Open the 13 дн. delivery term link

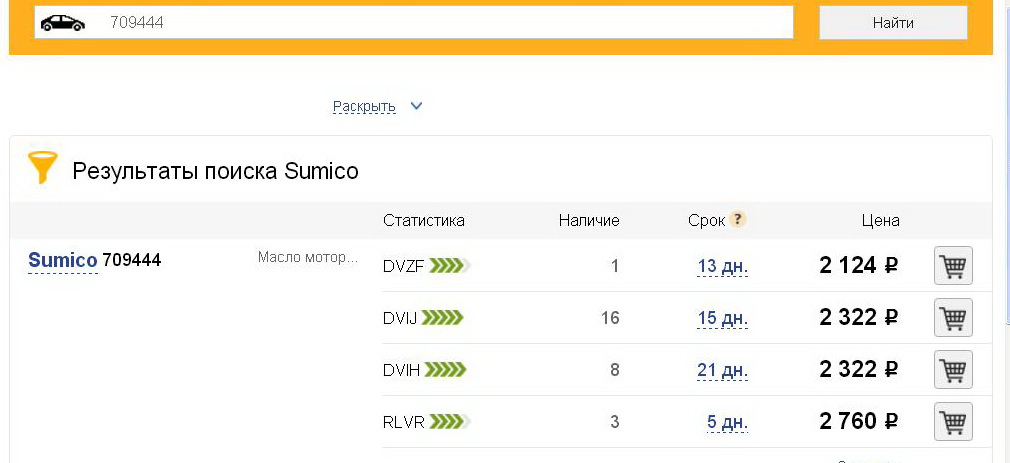tap(722, 266)
